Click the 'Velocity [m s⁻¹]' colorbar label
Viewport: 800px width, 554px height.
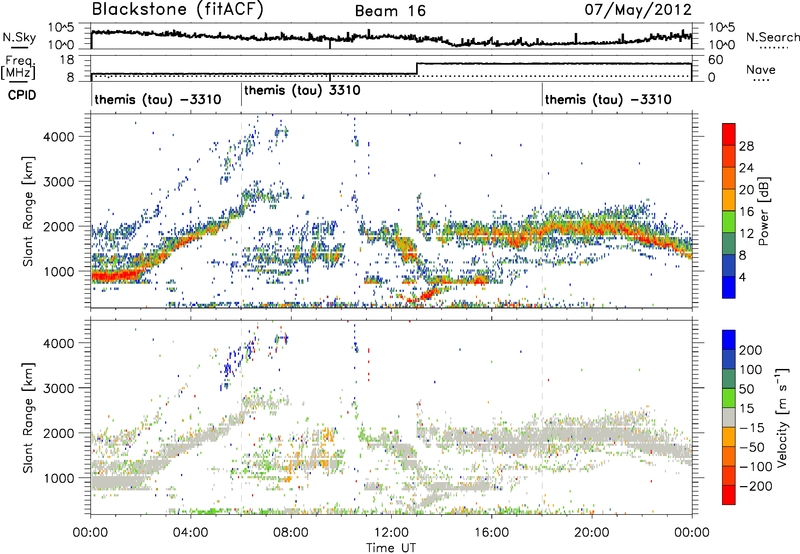click(x=782, y=417)
